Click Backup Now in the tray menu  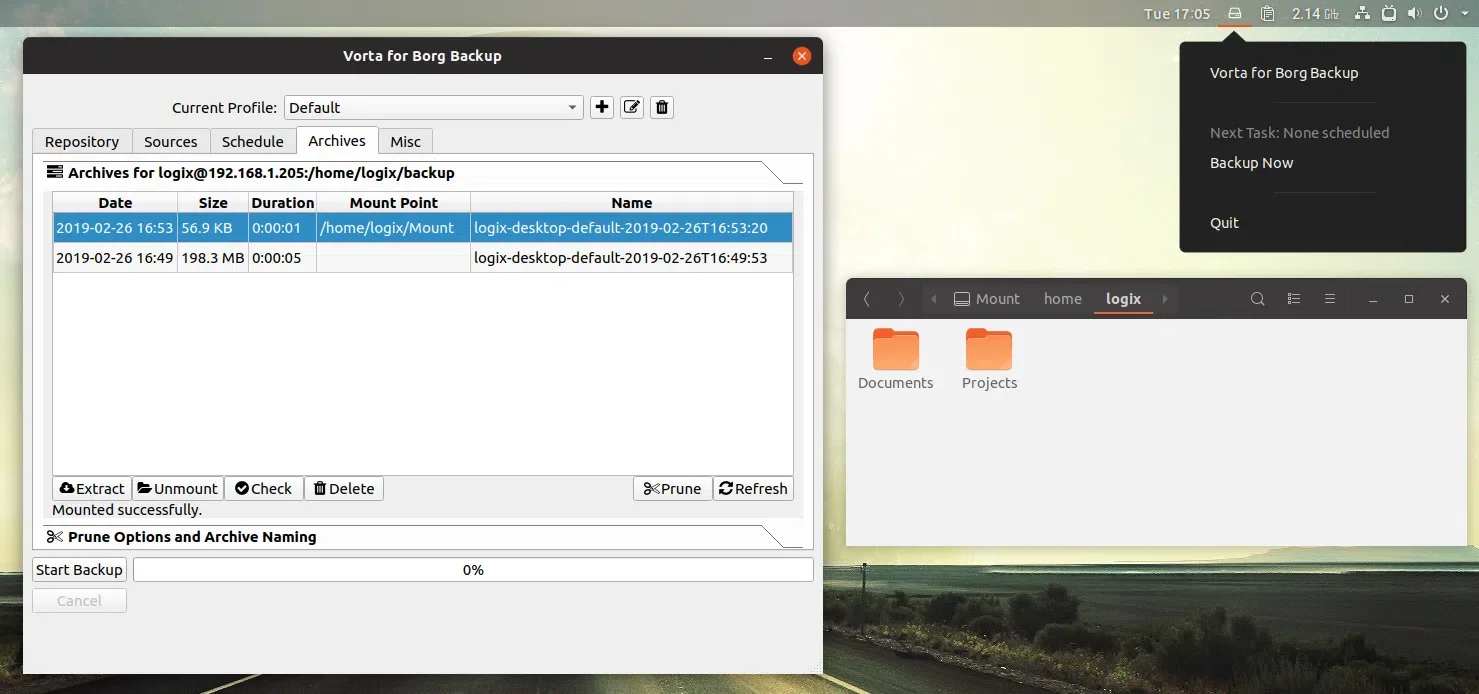(1251, 162)
